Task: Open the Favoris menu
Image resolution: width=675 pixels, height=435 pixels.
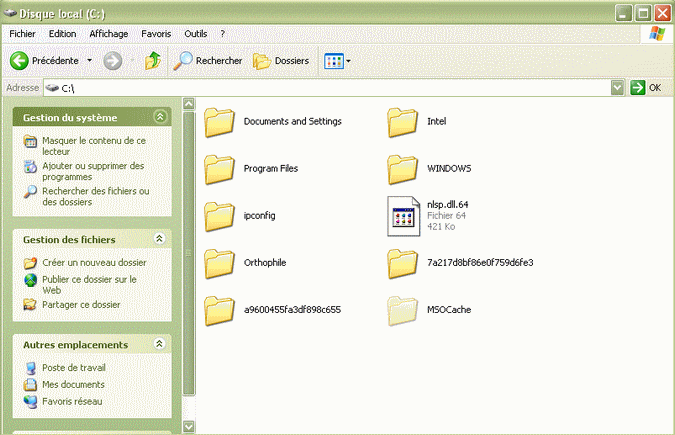Action: click(x=156, y=34)
